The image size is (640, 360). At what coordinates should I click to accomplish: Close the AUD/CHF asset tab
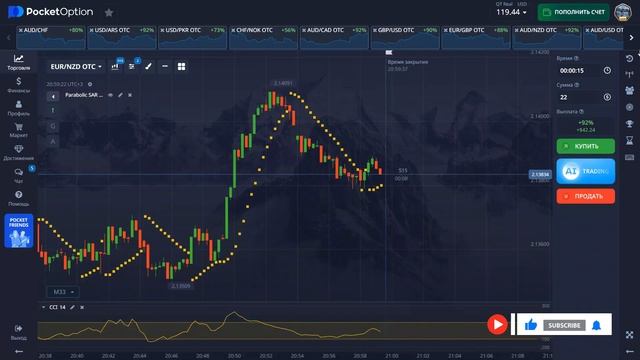21,30
